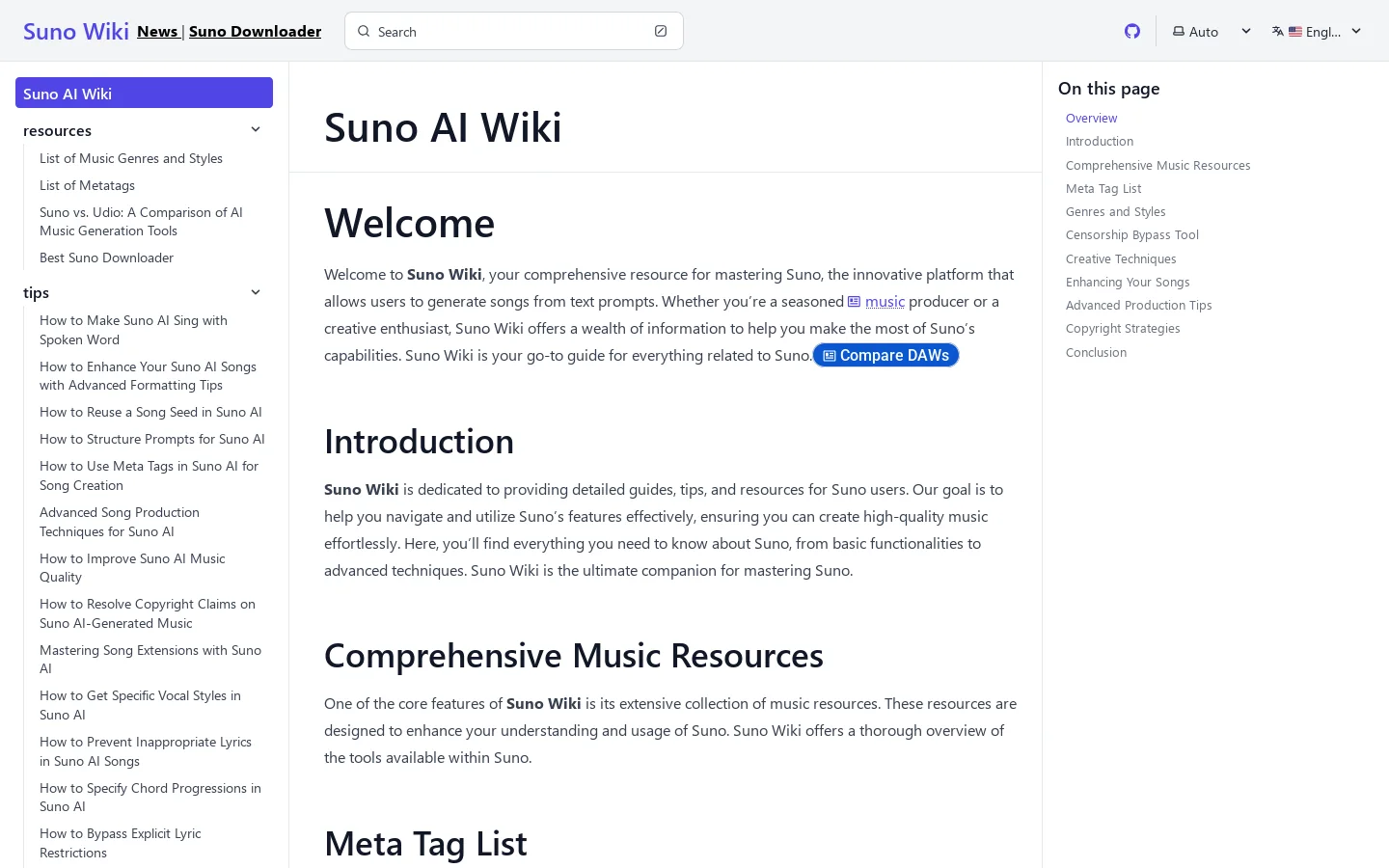
Task: Jump to Creative Techniques section link
Action: [1121, 258]
